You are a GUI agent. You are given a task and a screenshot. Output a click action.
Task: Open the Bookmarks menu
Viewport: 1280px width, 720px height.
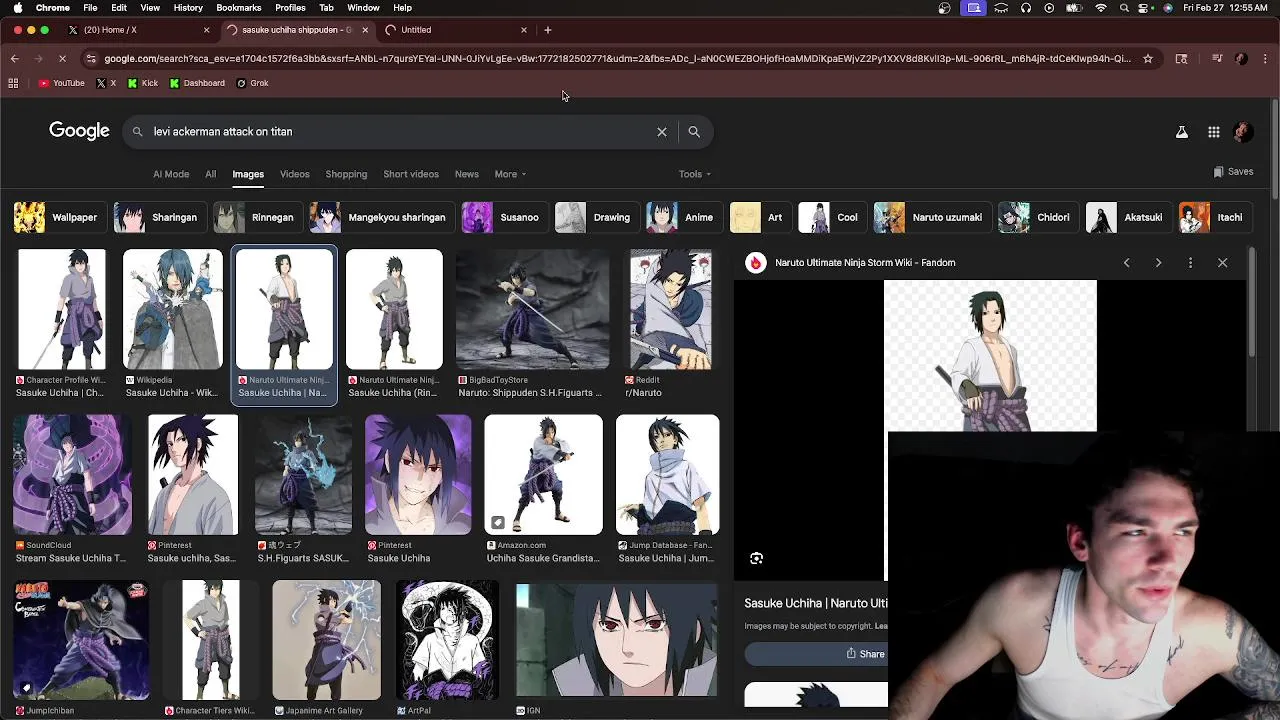[239, 8]
